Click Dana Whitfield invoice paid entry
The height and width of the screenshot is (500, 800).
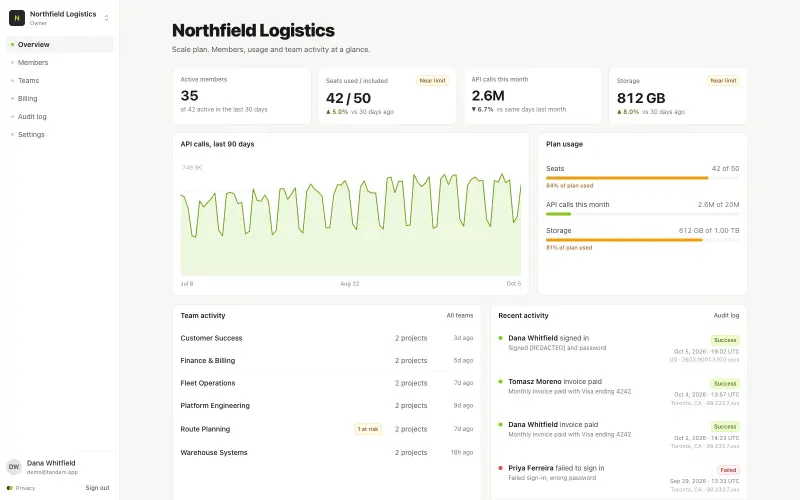click(x=618, y=435)
